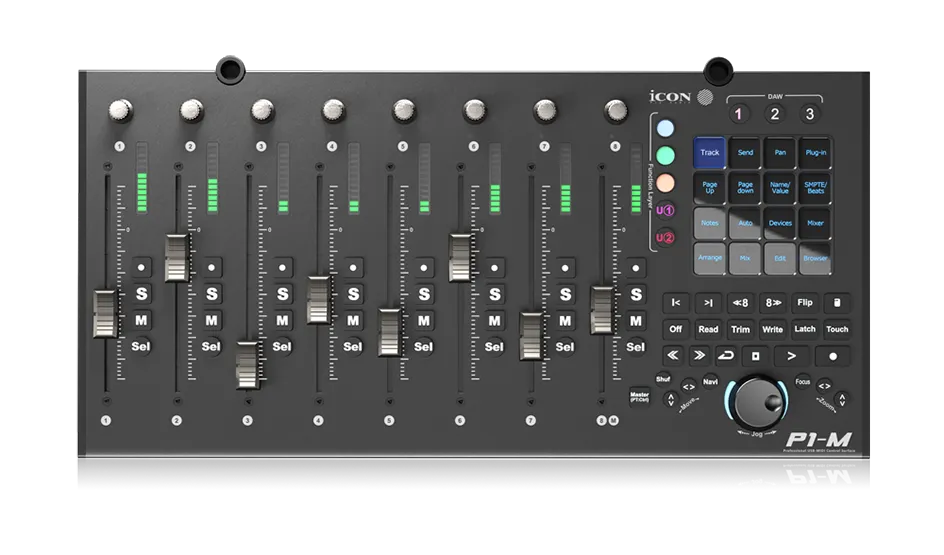
Task: Tap the Browser touchscreen pad
Action: [x=815, y=258]
